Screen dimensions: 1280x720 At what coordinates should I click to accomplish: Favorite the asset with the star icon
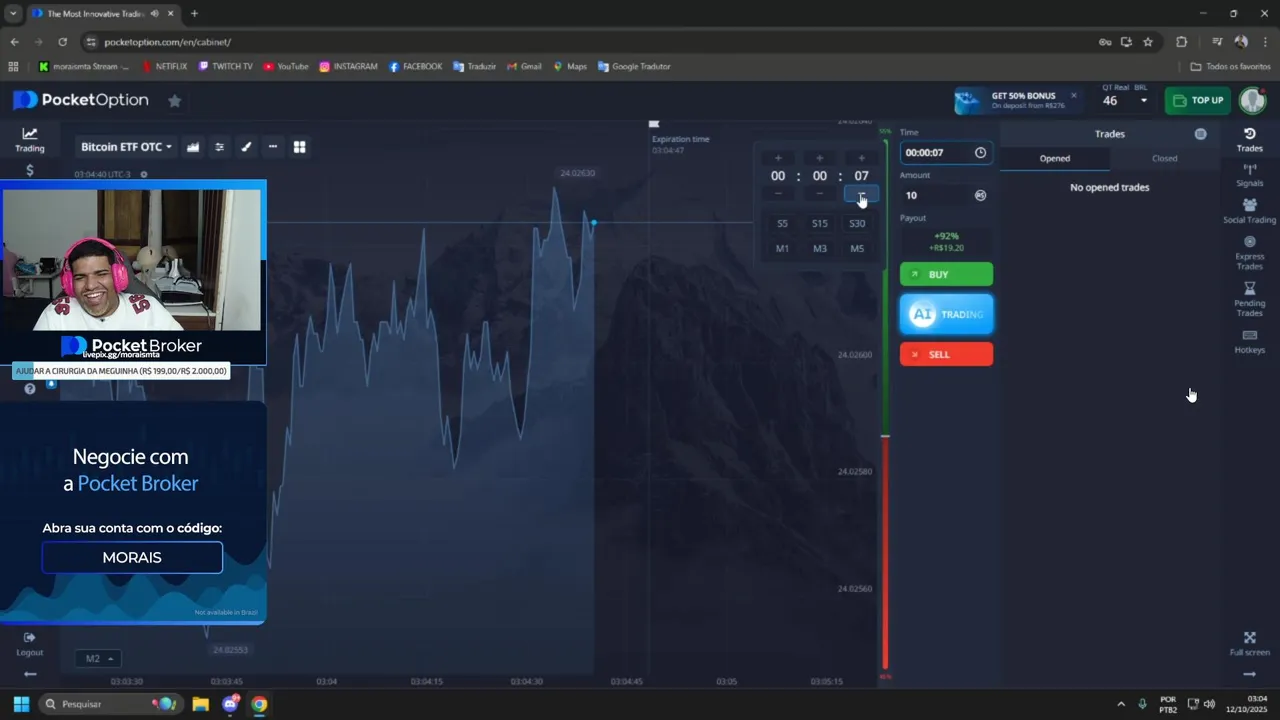point(174,101)
